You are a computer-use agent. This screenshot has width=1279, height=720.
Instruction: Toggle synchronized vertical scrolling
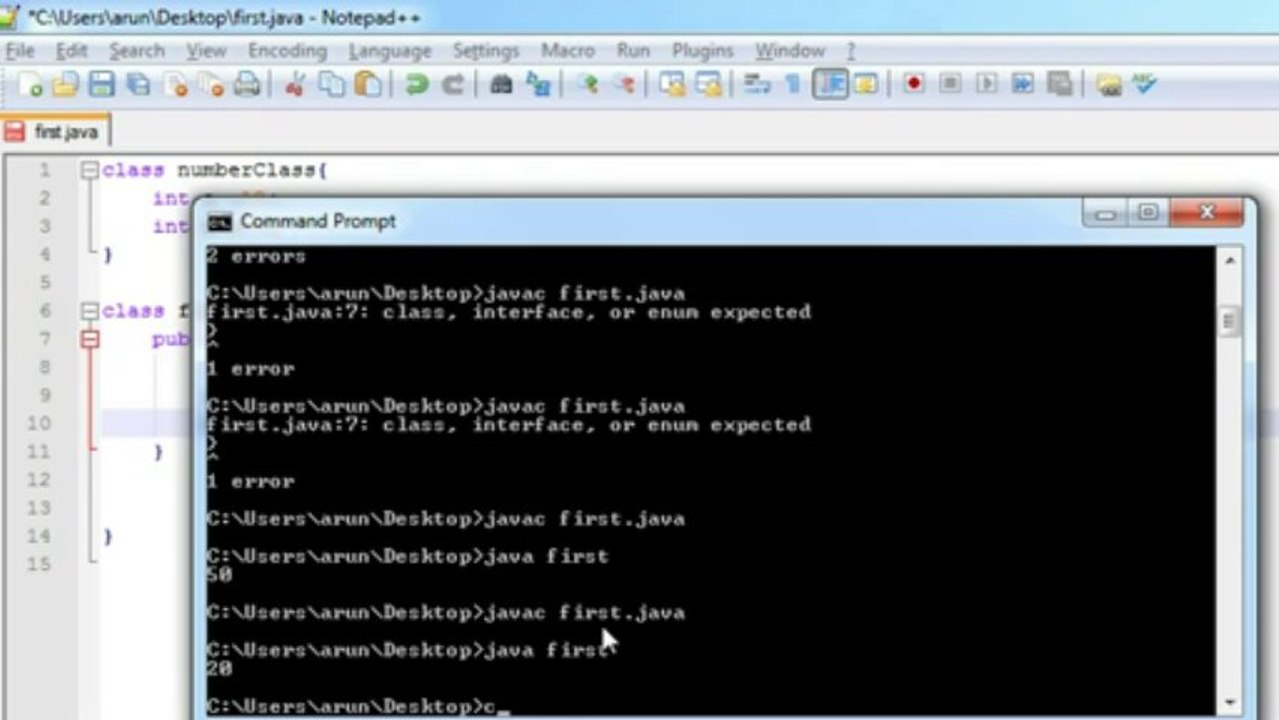coord(672,85)
